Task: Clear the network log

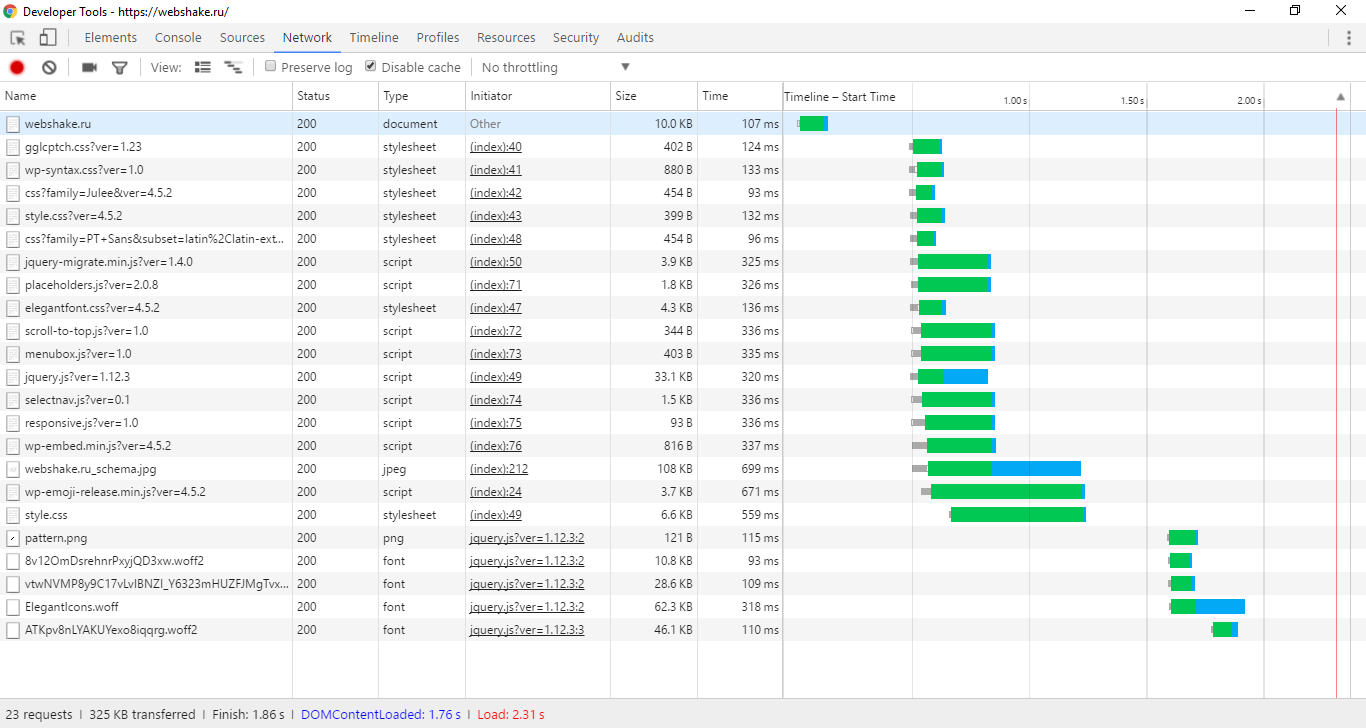Action: tap(49, 67)
